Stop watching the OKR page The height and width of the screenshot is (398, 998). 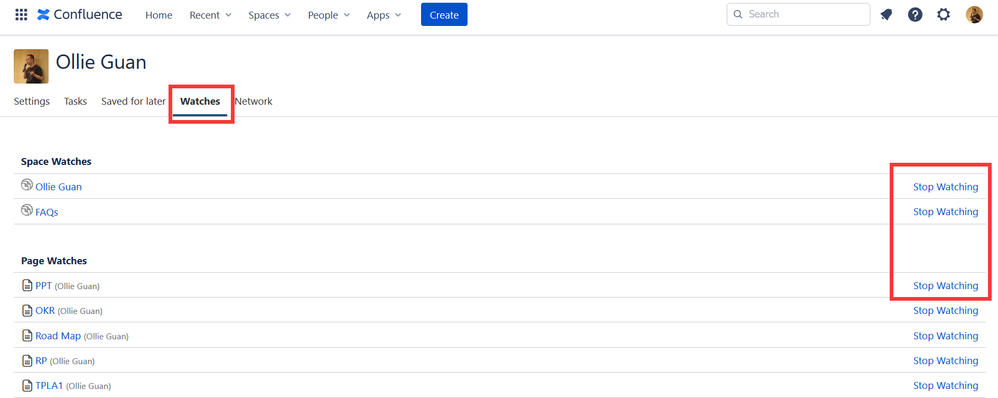coord(945,311)
